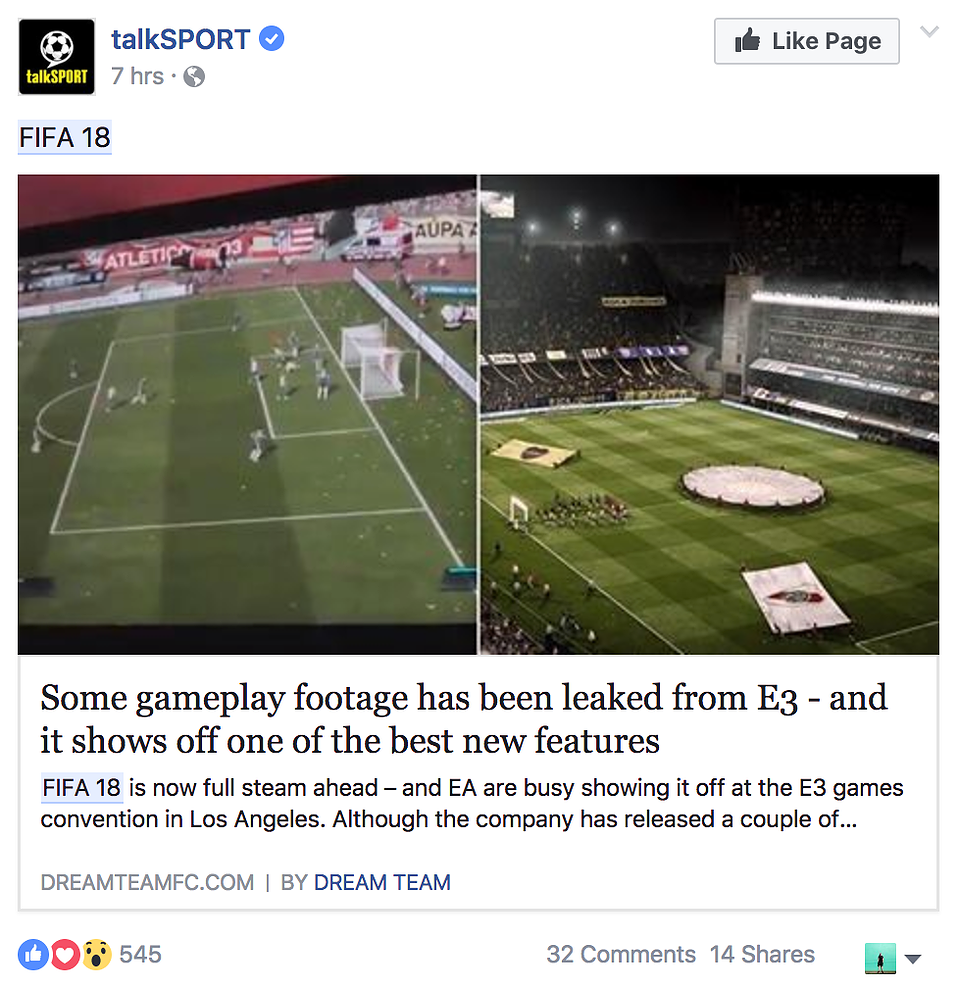Open the post options chevron at top right
The height and width of the screenshot is (988, 959).
point(929,32)
